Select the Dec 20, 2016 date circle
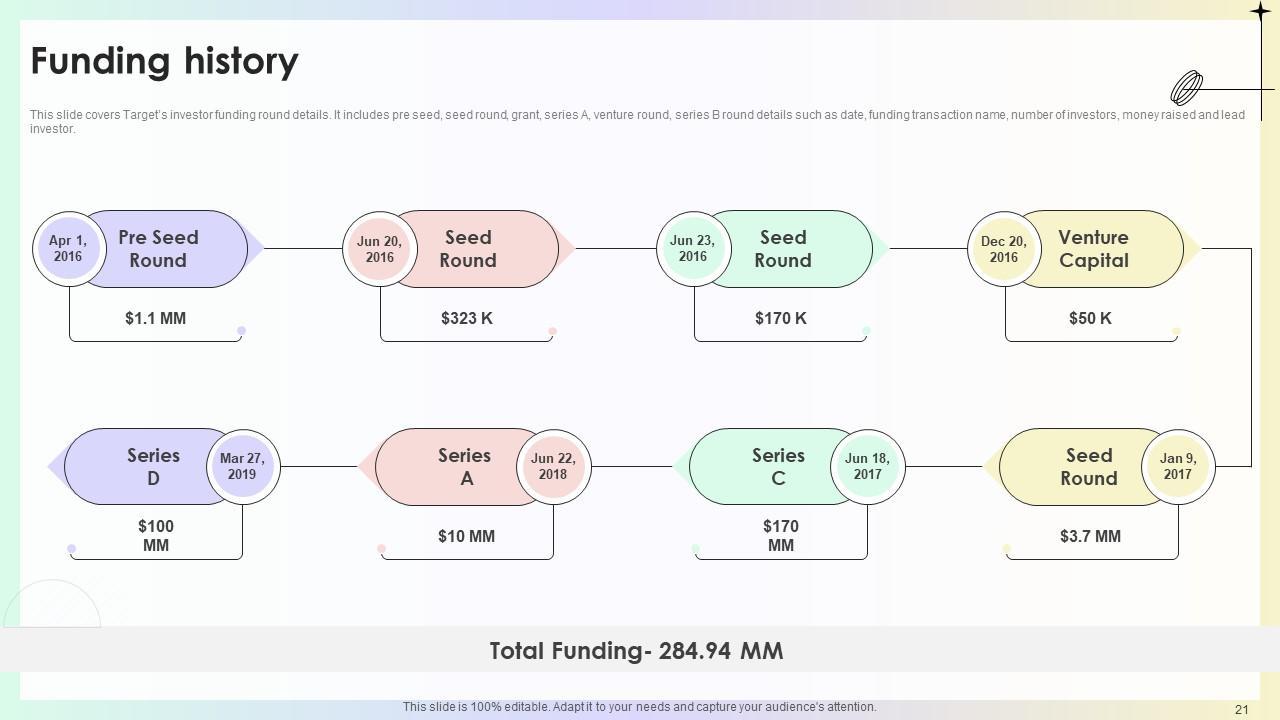The height and width of the screenshot is (720, 1280). (1003, 249)
